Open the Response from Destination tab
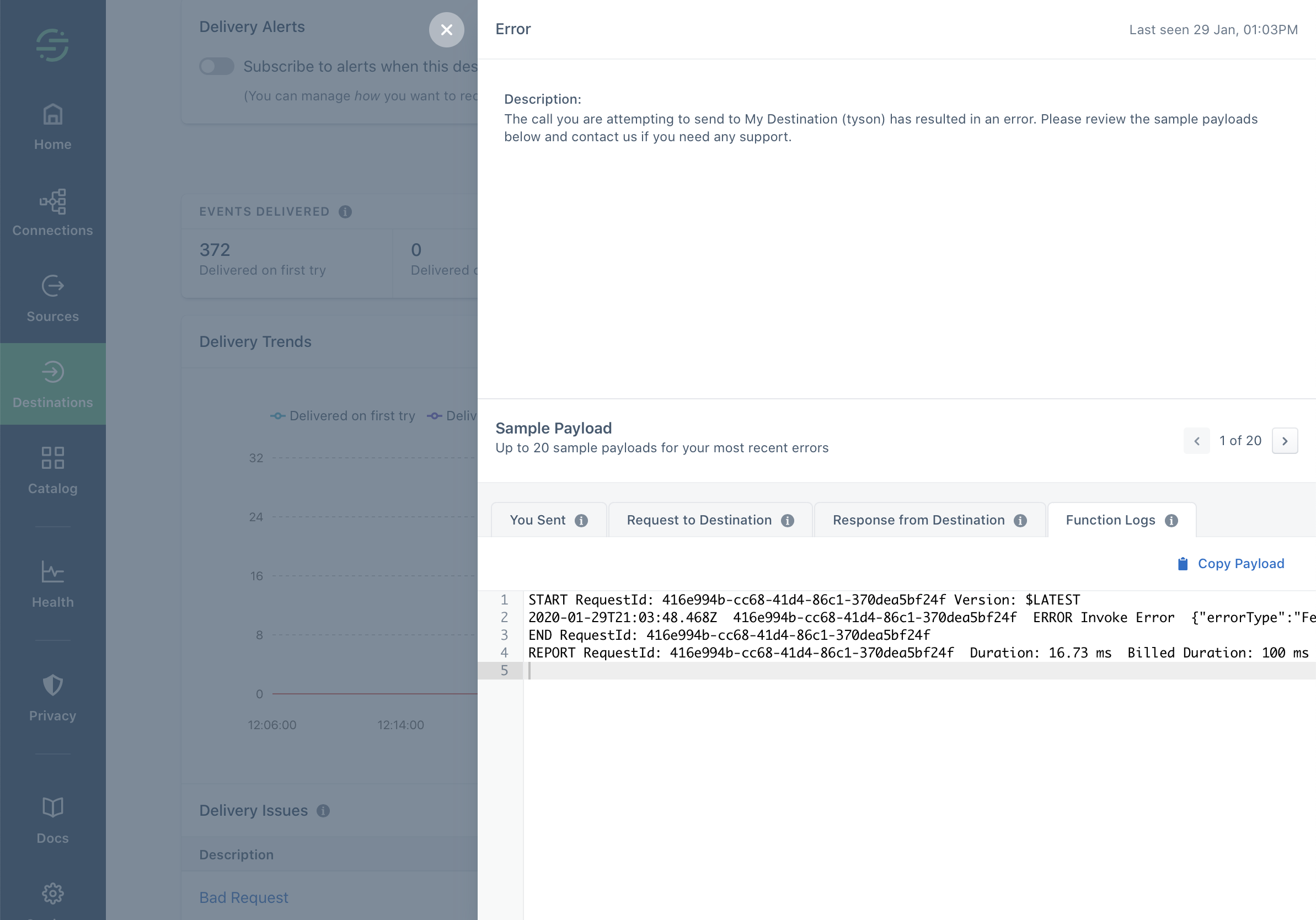Viewport: 1316px width, 920px height. point(929,520)
